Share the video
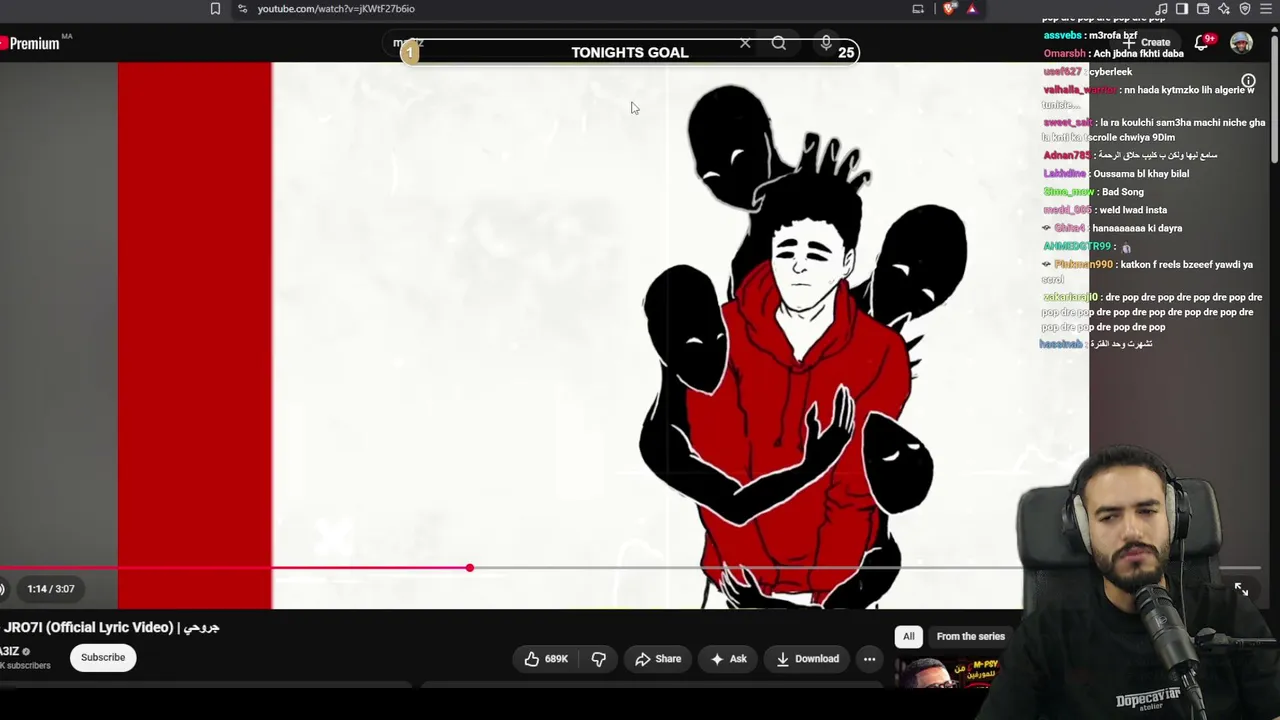This screenshot has width=1280, height=720. pyautogui.click(x=658, y=659)
